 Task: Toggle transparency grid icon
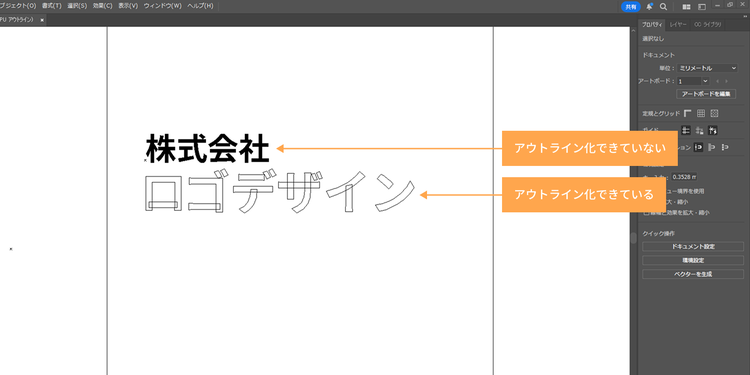coord(714,114)
